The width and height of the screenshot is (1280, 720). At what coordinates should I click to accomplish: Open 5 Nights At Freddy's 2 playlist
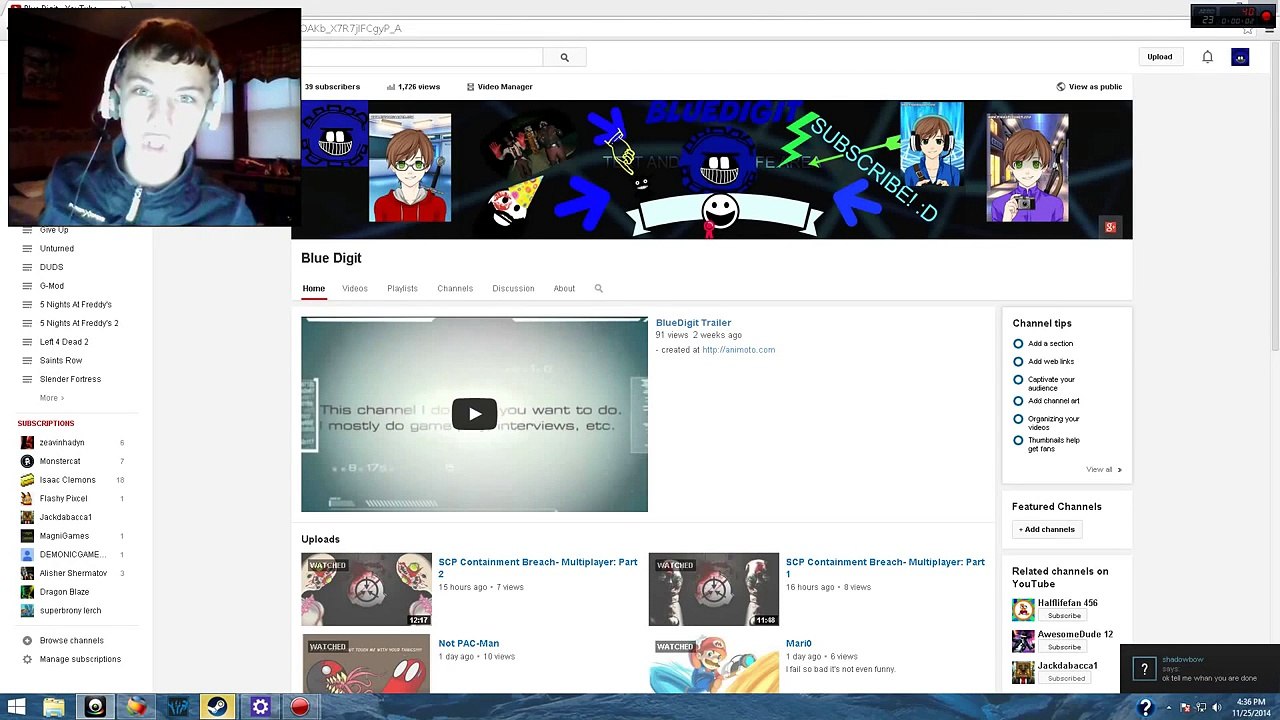79,323
